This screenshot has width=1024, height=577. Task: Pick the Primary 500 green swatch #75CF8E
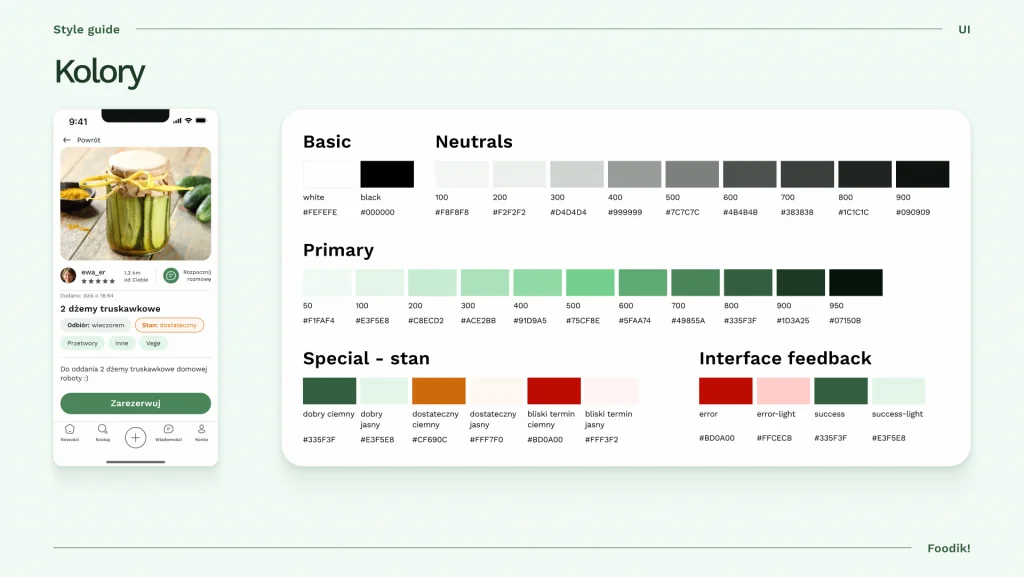click(590, 283)
